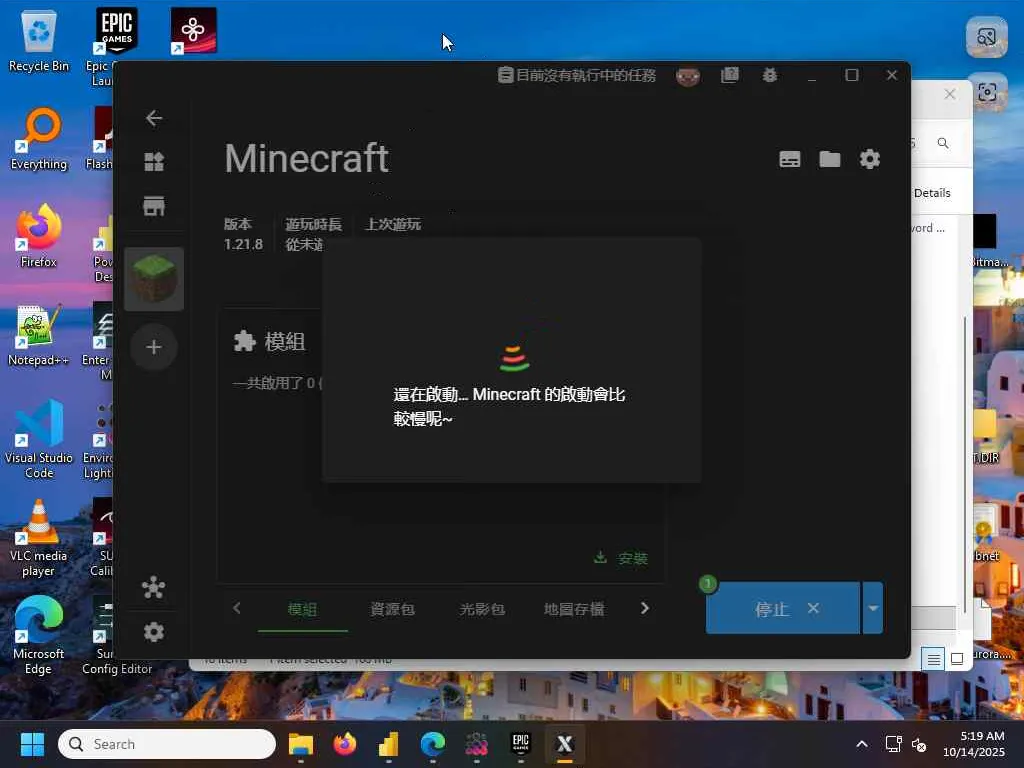1024x768 pixels.
Task: Select the X launcher taskbar icon
Action: (564, 744)
